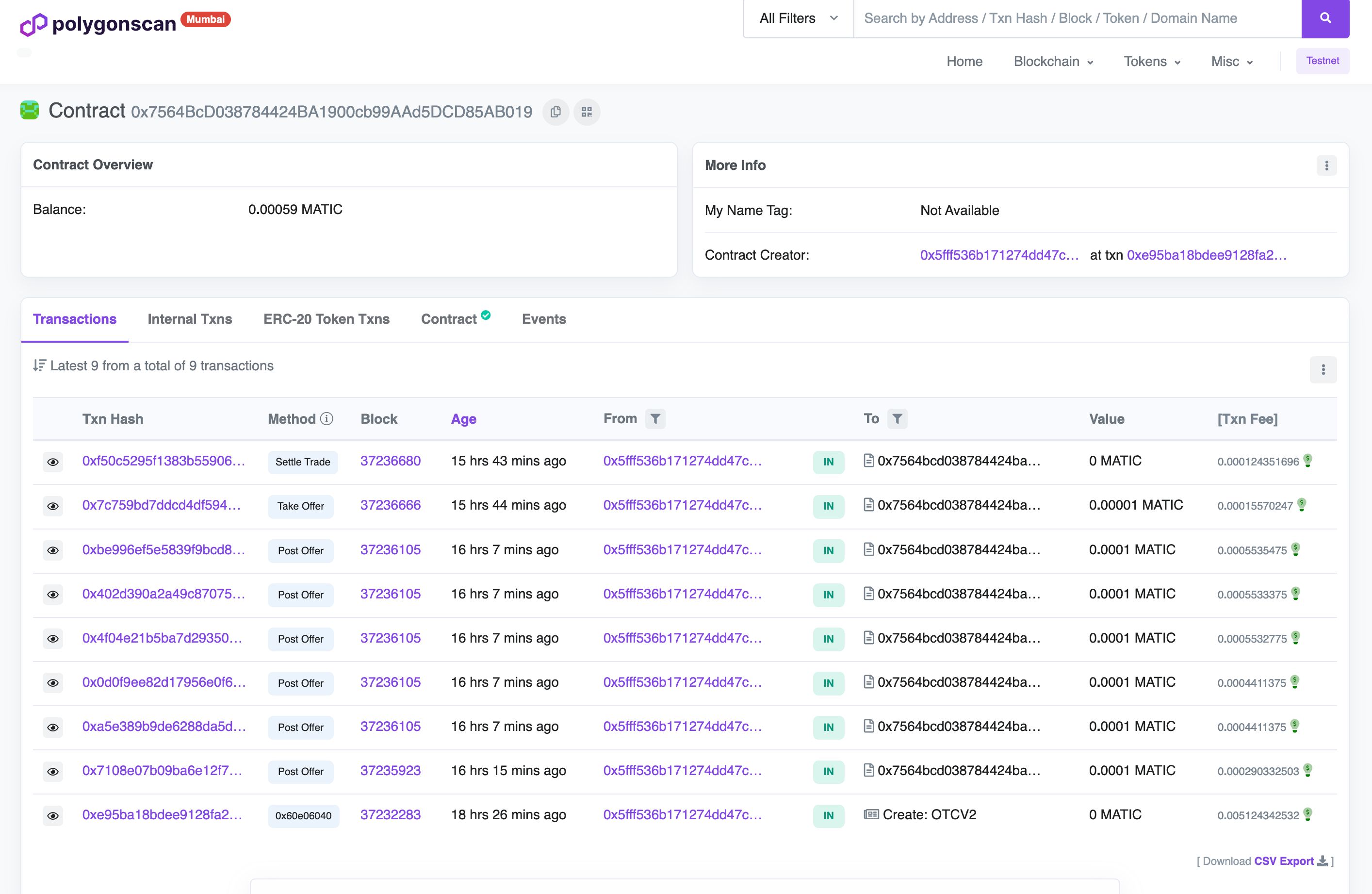The width and height of the screenshot is (1372, 894).
Task: Select the Transactions tab
Action: click(74, 319)
